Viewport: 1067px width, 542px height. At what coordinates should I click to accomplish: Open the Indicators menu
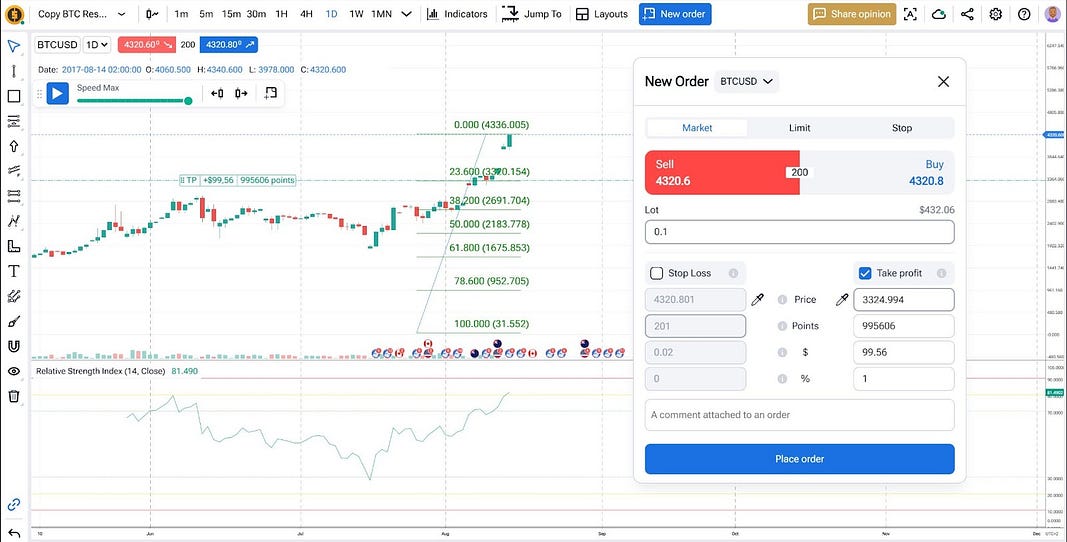(457, 14)
